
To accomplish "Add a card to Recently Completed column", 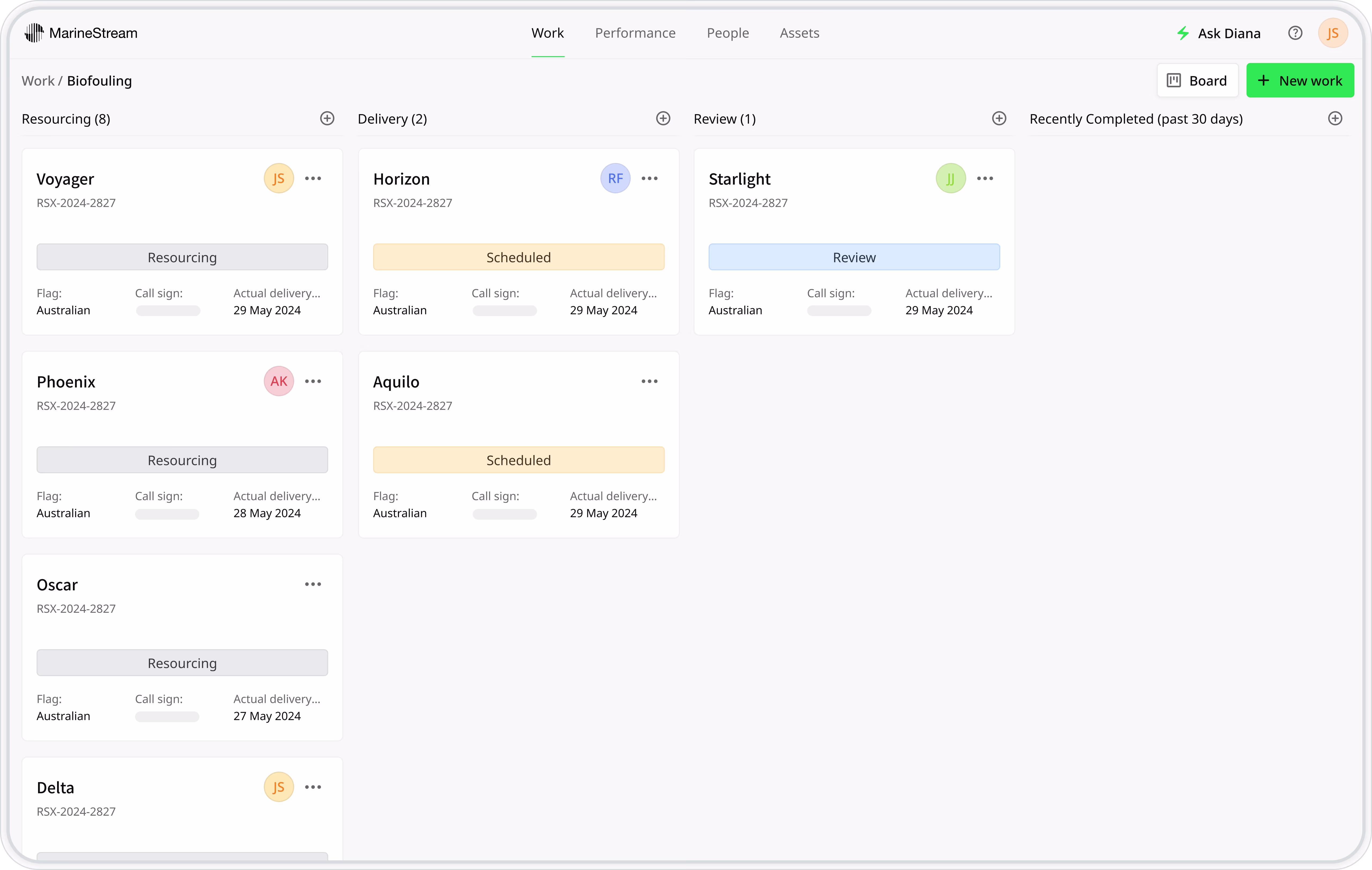I will (1336, 118).
